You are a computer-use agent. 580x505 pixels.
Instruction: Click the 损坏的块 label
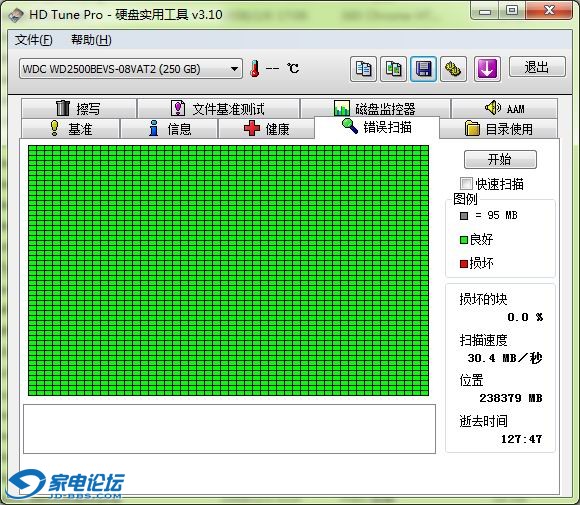click(483, 299)
